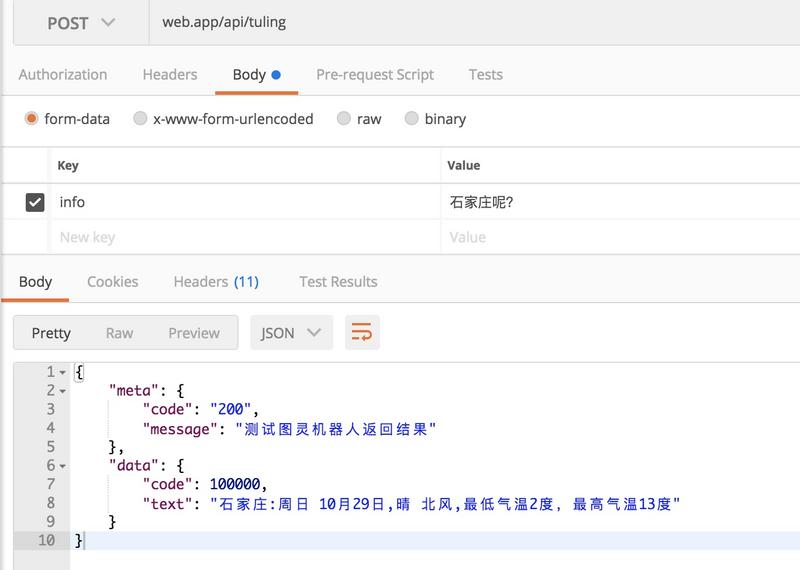
Task: Click the "200" code value text
Action: (231, 409)
